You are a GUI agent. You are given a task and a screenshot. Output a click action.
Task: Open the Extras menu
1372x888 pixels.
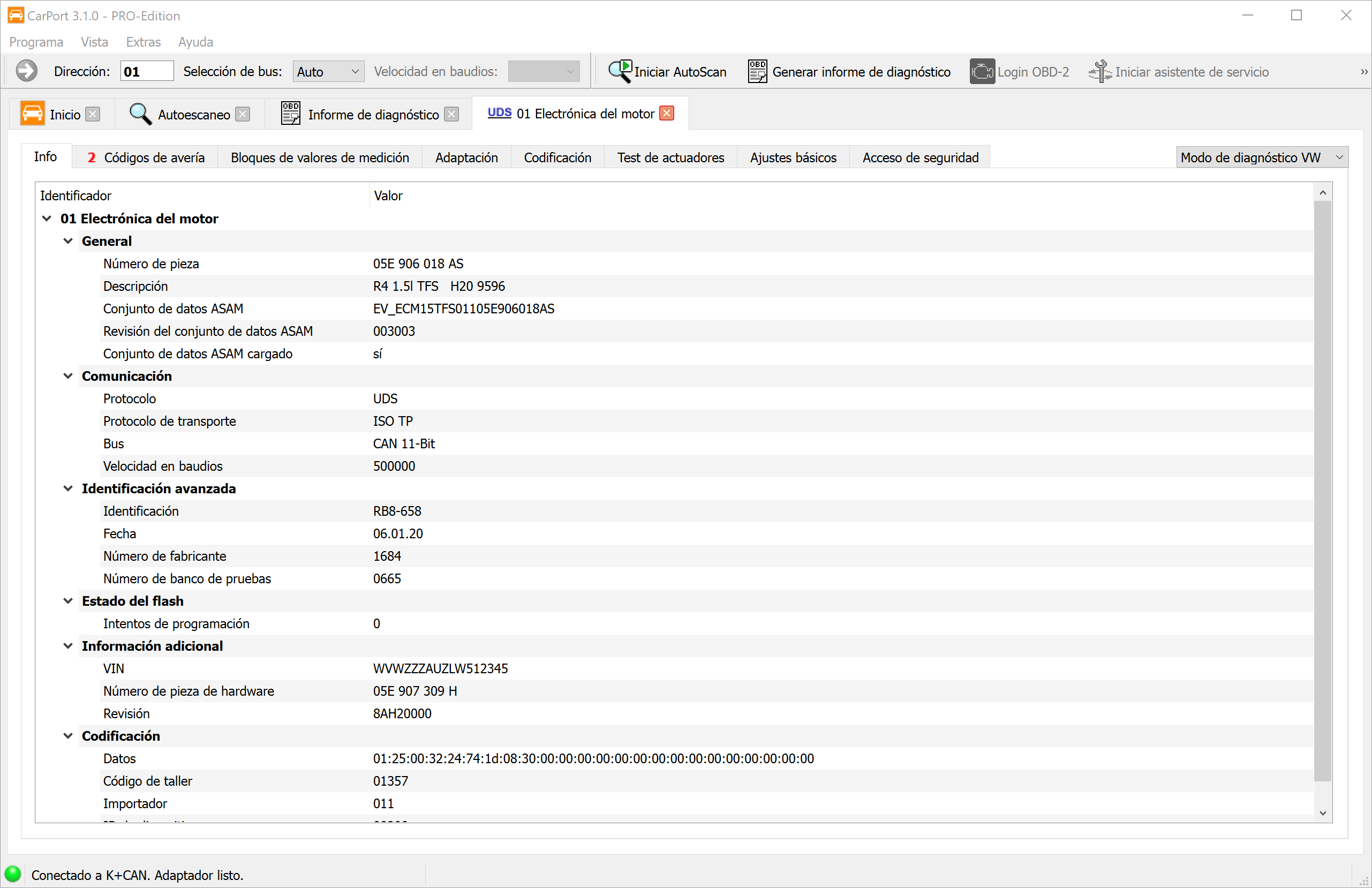tap(143, 42)
